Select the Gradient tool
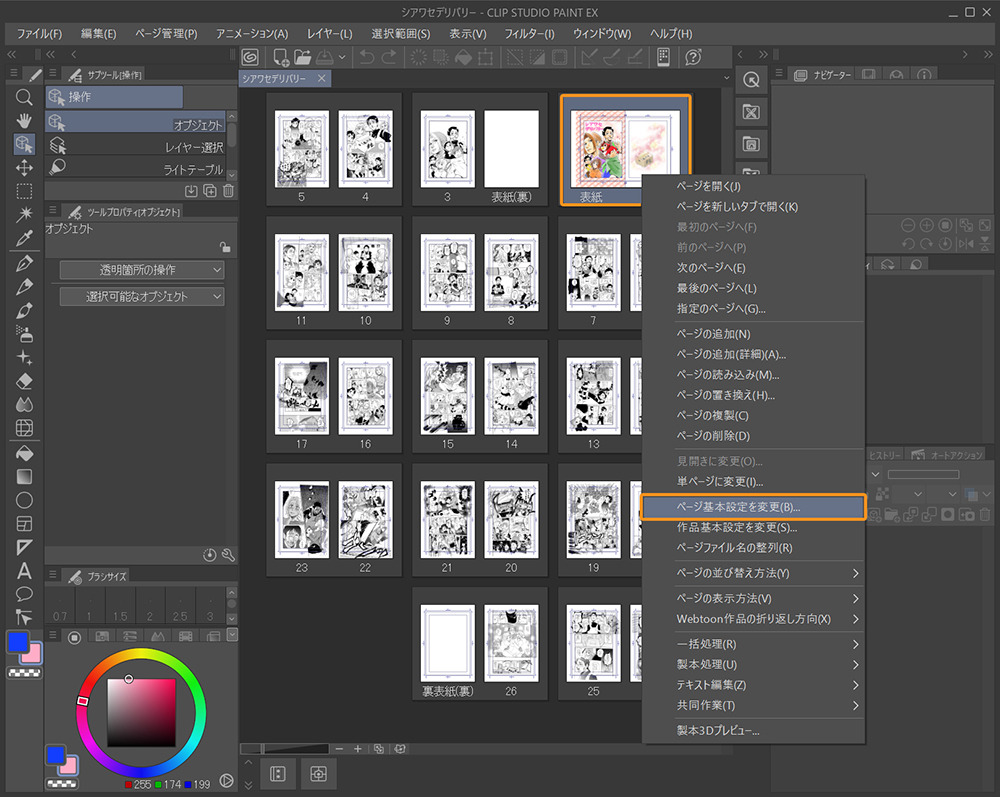 (x=24, y=477)
